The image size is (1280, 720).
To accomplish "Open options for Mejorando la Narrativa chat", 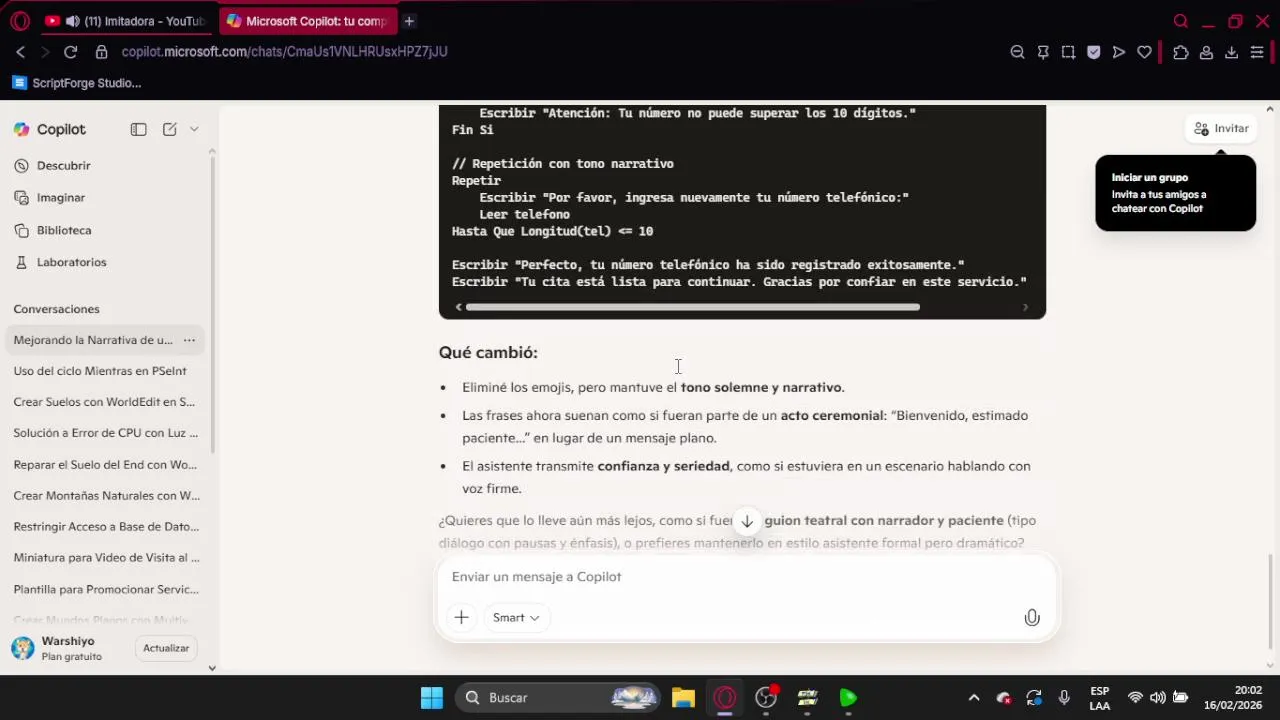I will (x=189, y=340).
